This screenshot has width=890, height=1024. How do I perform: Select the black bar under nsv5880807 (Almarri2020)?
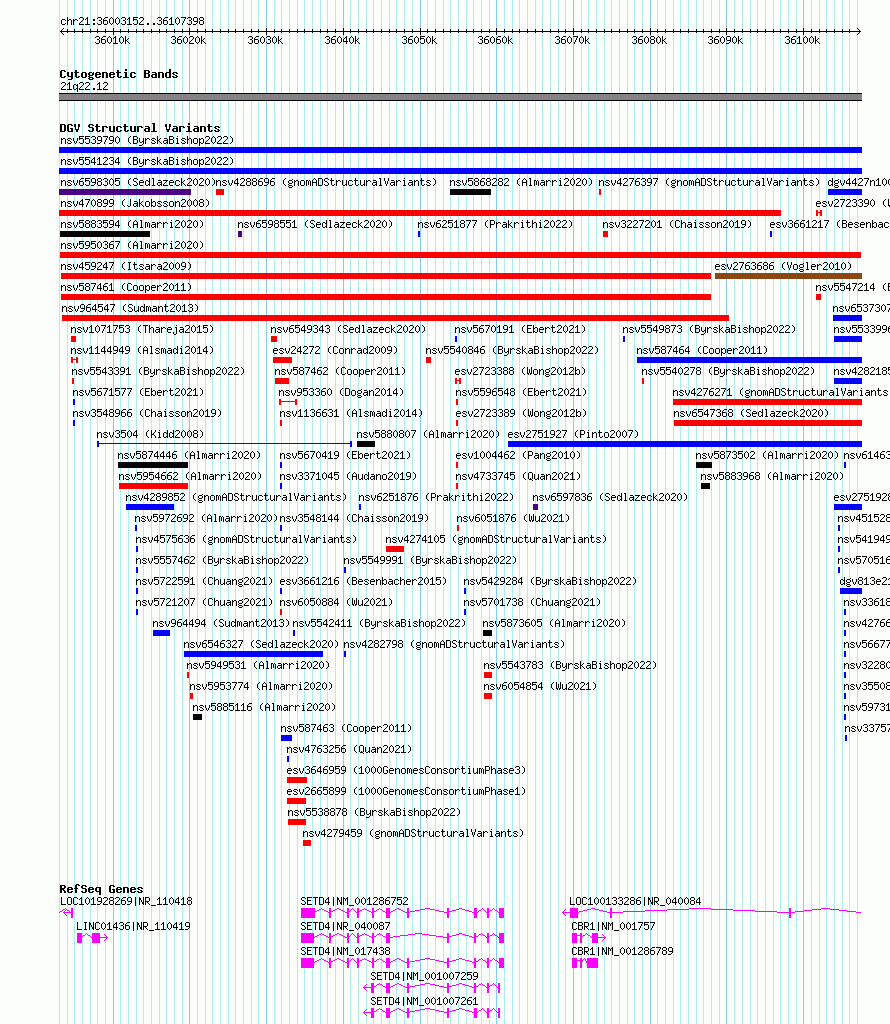pos(366,444)
